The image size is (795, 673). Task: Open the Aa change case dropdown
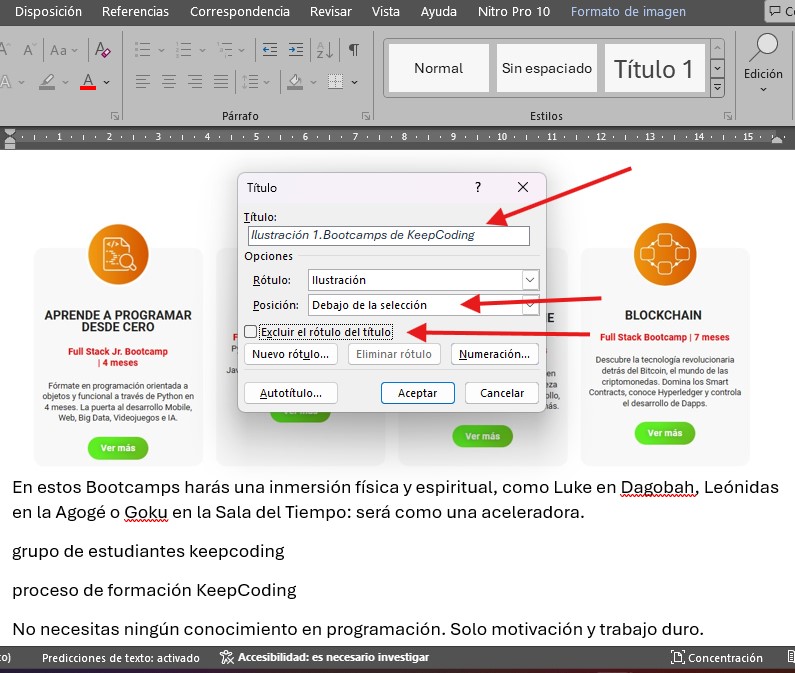(63, 50)
